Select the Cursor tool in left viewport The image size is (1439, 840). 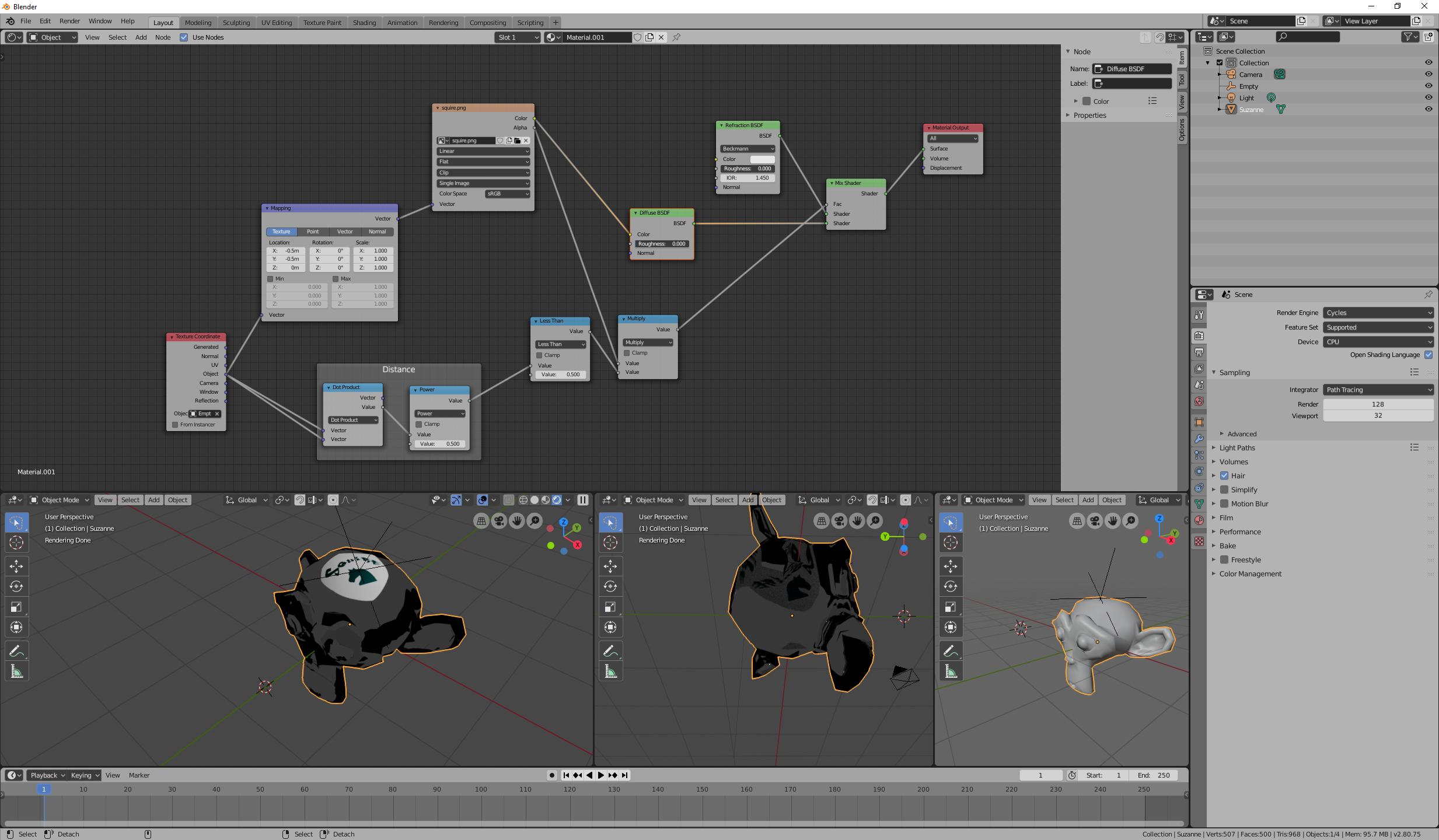(x=16, y=542)
